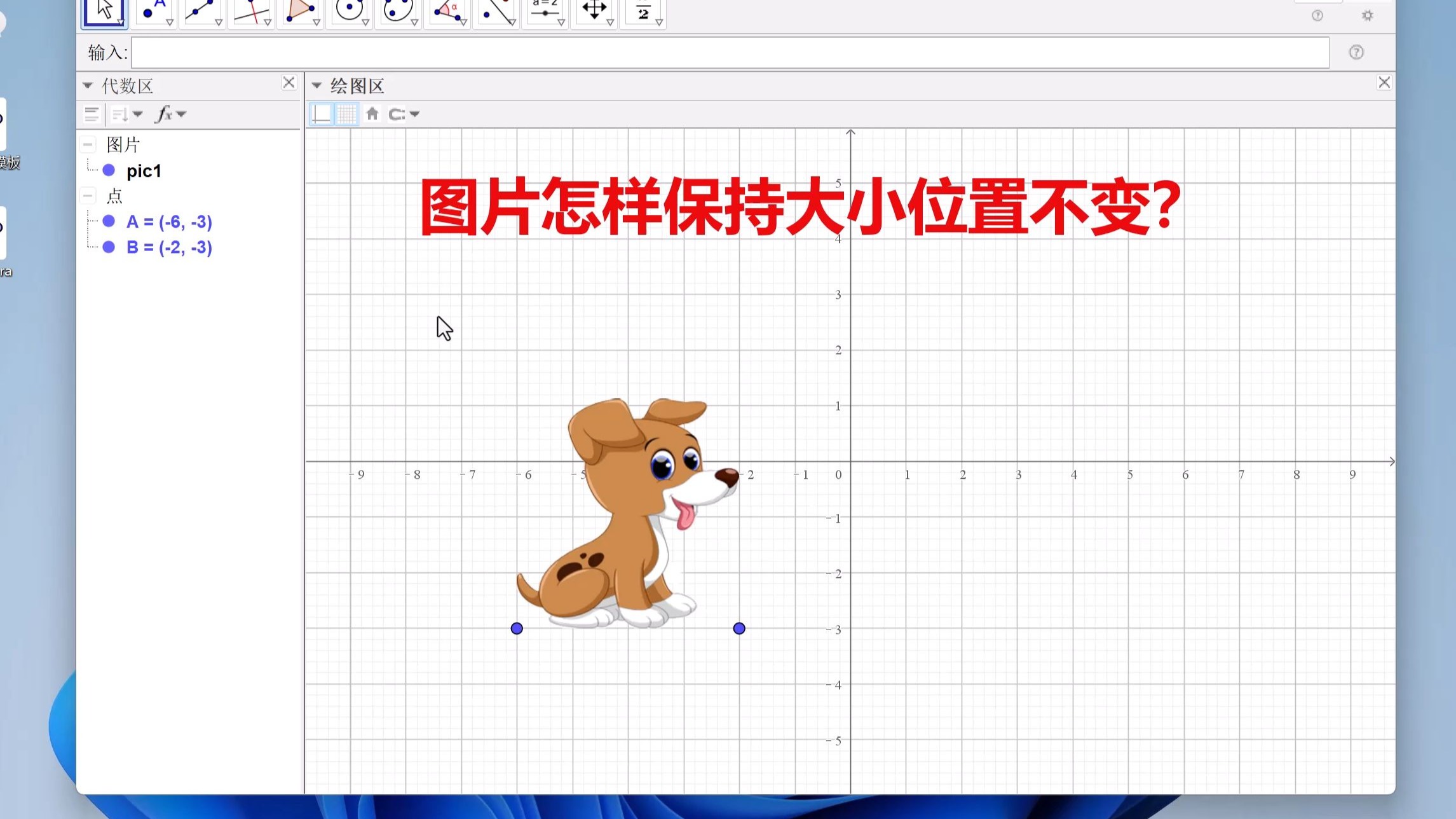Hide pic1 by clicking its visibility dot
This screenshot has height=819, width=1456.
pos(108,170)
